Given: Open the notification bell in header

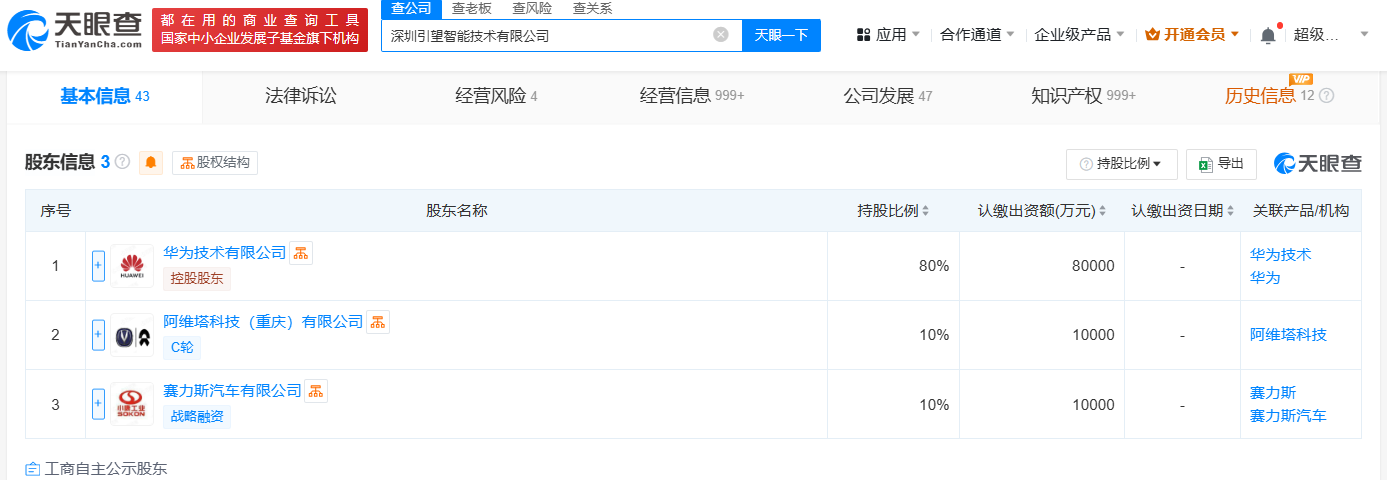Looking at the screenshot, I should coord(1268,35).
